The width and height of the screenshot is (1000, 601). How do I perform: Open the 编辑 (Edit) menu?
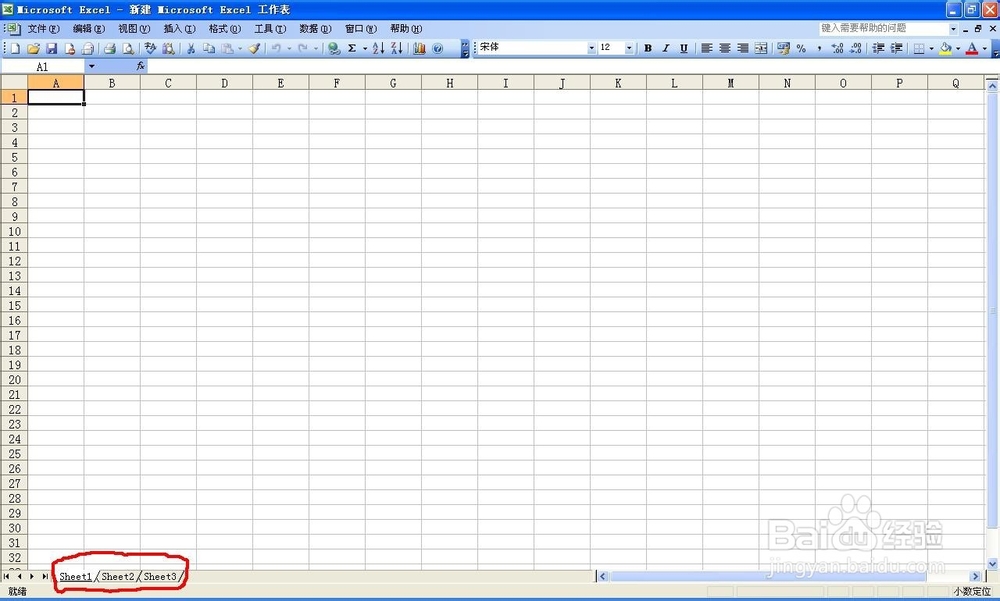tap(89, 29)
